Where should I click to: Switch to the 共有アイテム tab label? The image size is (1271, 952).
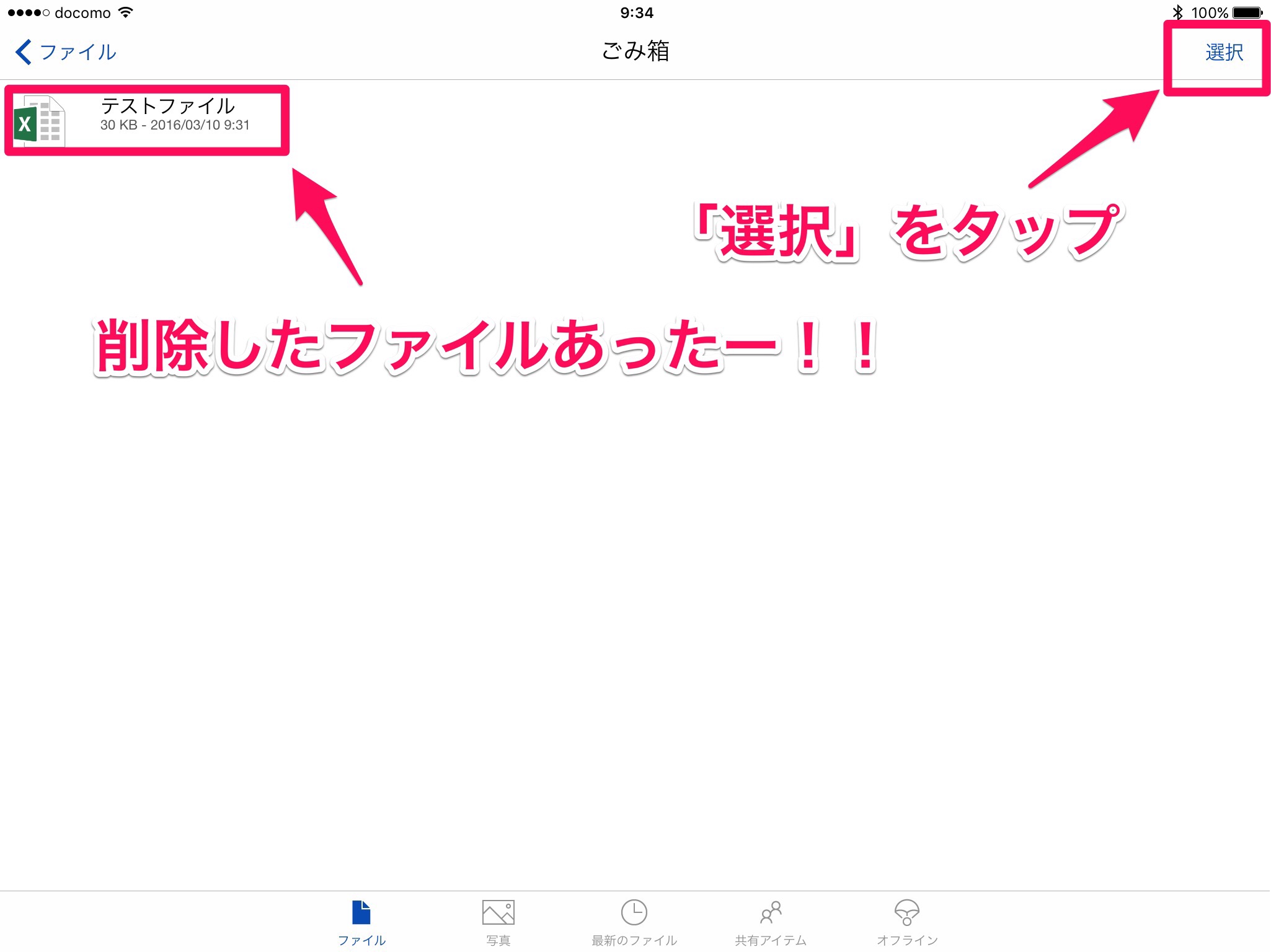(771, 940)
